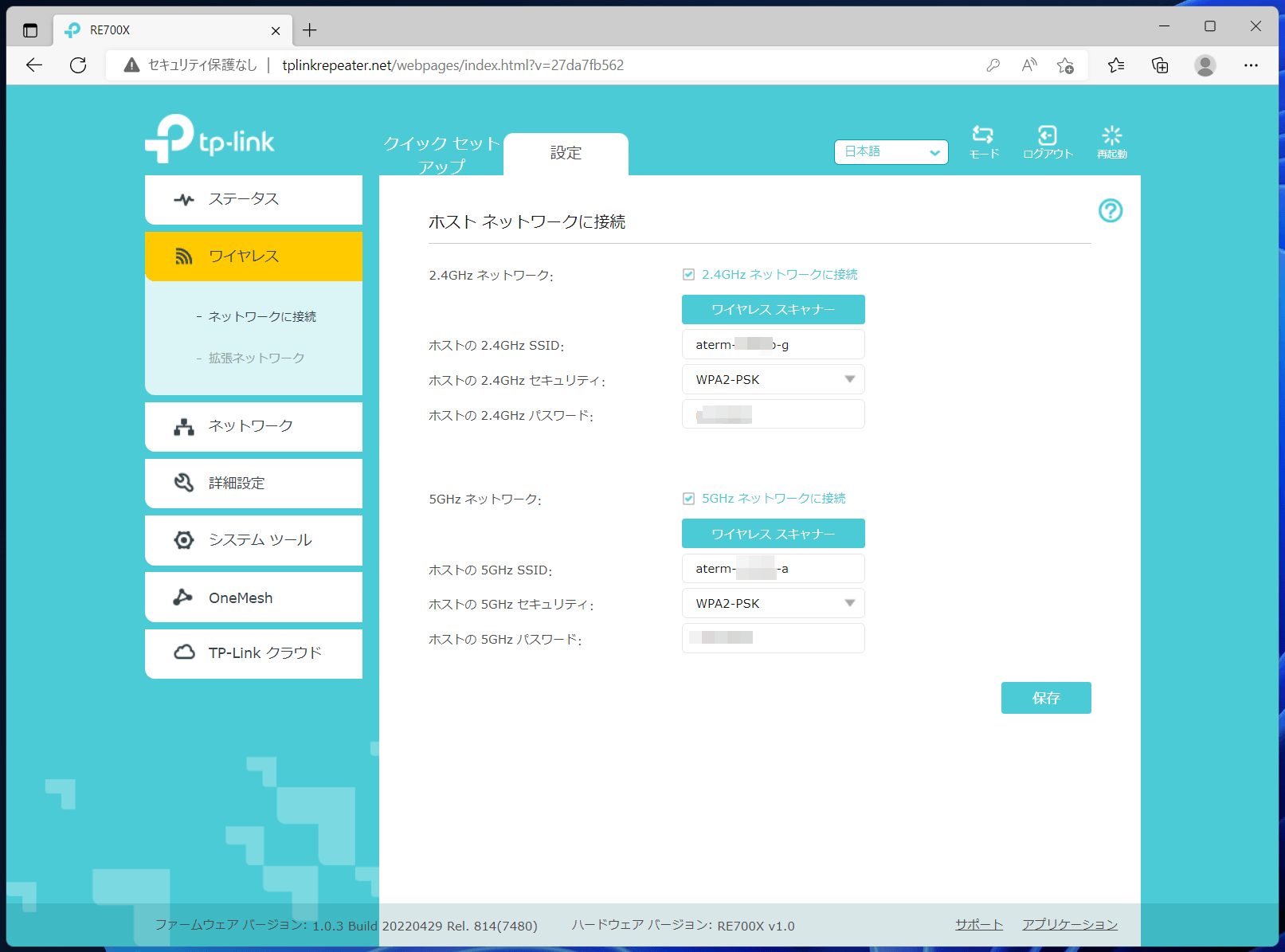Click the 保存 save button

[x=1045, y=698]
